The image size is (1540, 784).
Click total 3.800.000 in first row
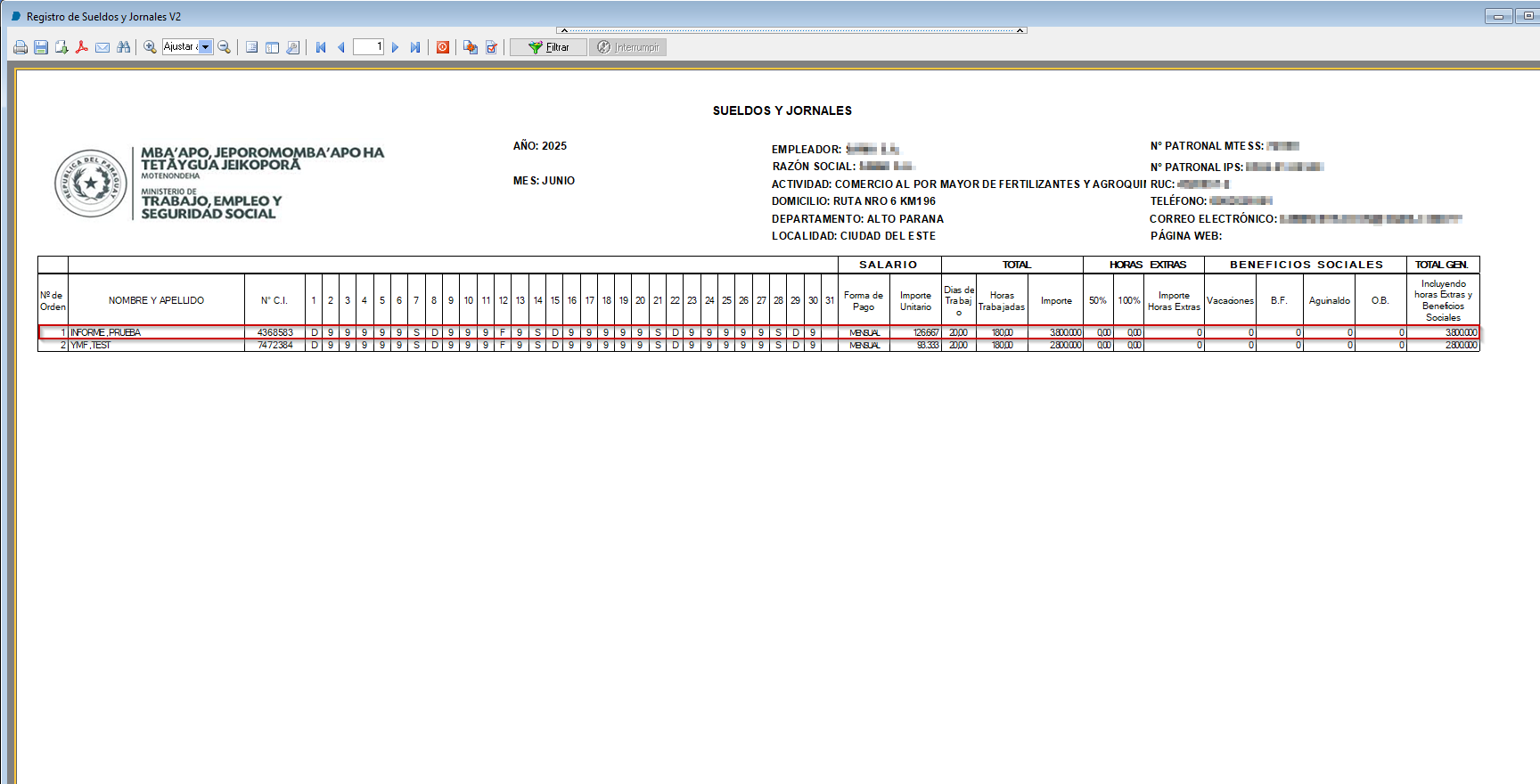tap(1461, 332)
